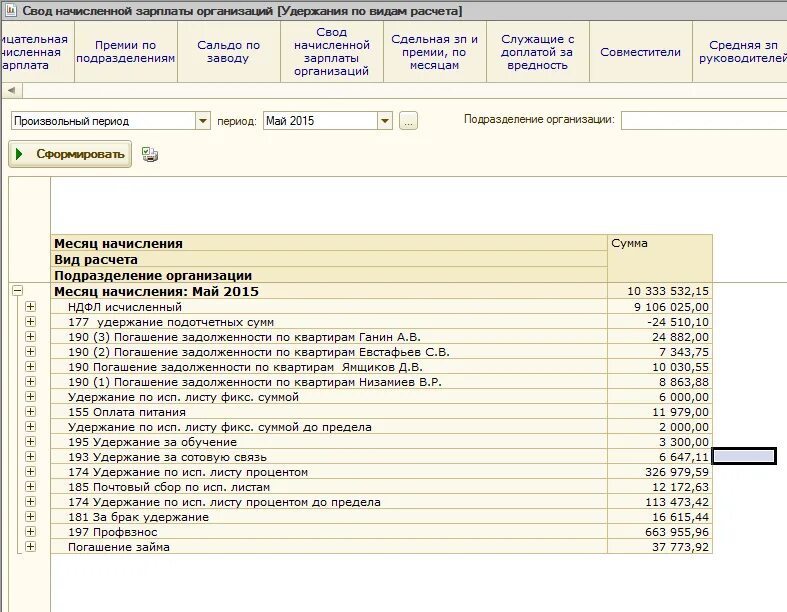Expand the 177 удержание подотчетных сумм row
The image size is (787, 612).
point(30,321)
